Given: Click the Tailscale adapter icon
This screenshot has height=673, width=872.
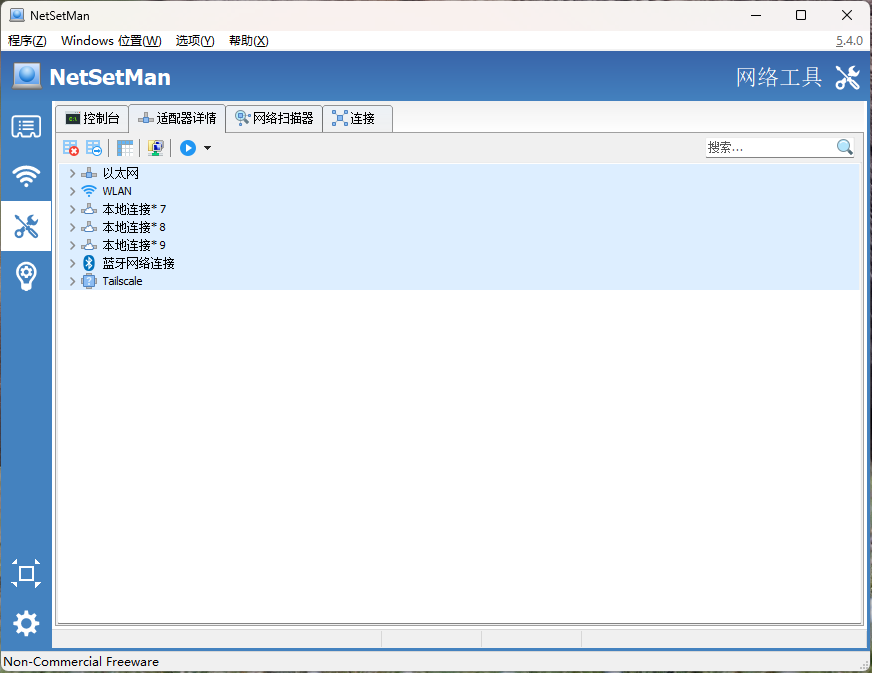Looking at the screenshot, I should coord(89,281).
